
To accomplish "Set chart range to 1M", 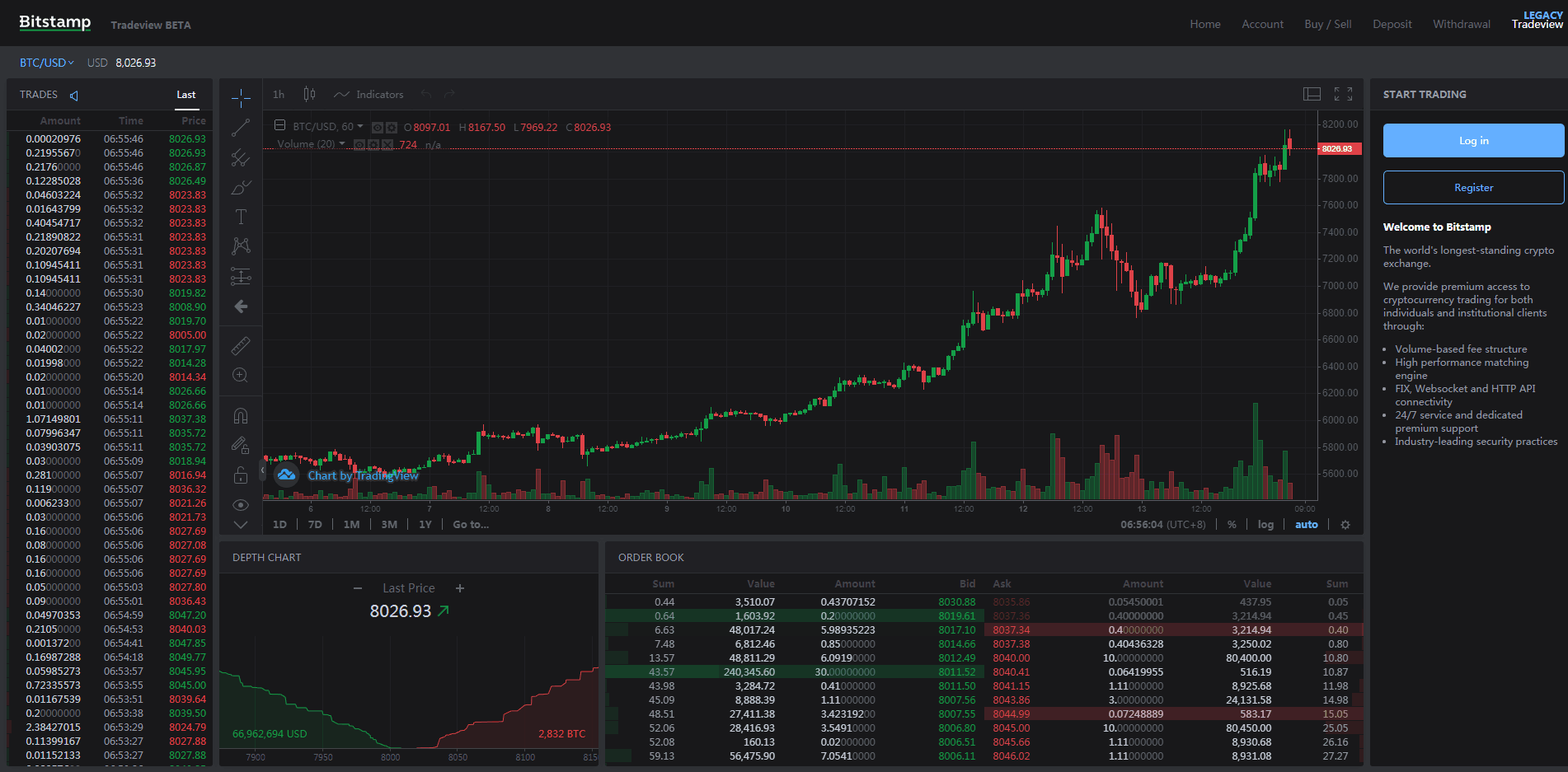I will click(x=351, y=525).
